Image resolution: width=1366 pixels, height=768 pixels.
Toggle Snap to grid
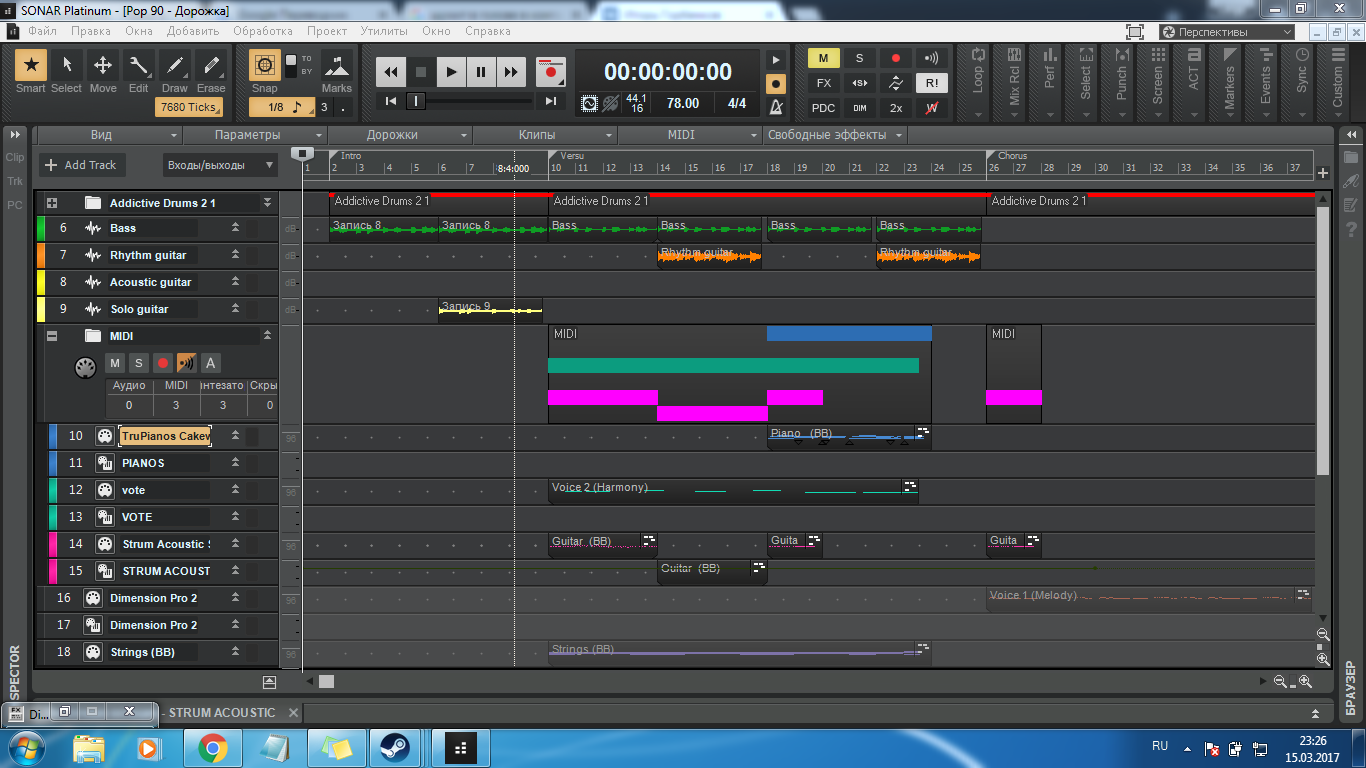click(265, 66)
